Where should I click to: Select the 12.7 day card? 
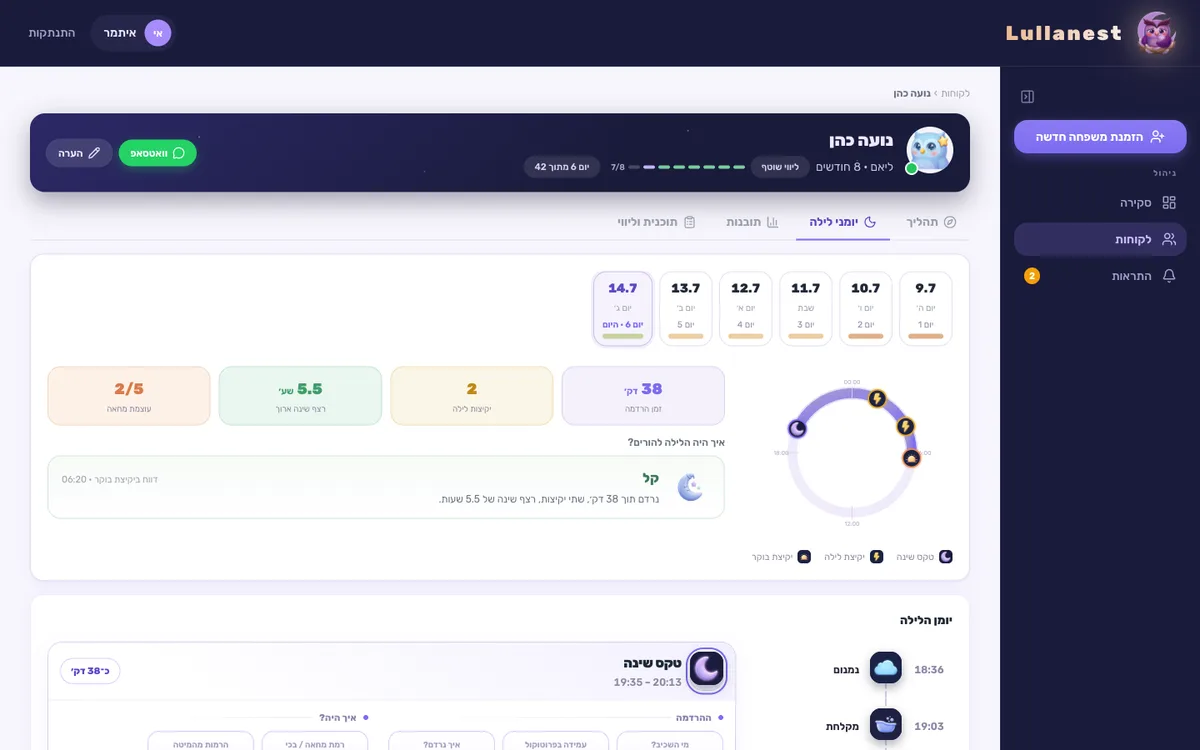(746, 309)
